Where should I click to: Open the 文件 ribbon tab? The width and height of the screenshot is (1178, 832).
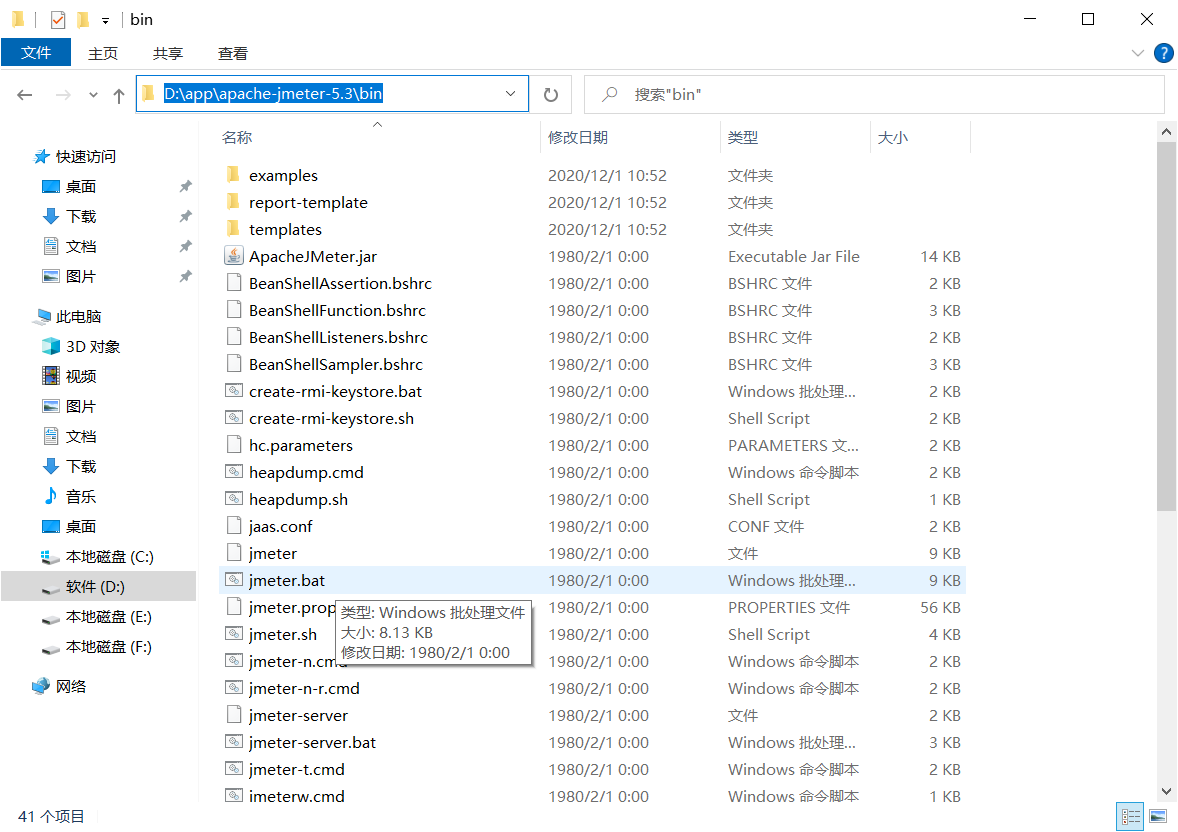coord(36,53)
